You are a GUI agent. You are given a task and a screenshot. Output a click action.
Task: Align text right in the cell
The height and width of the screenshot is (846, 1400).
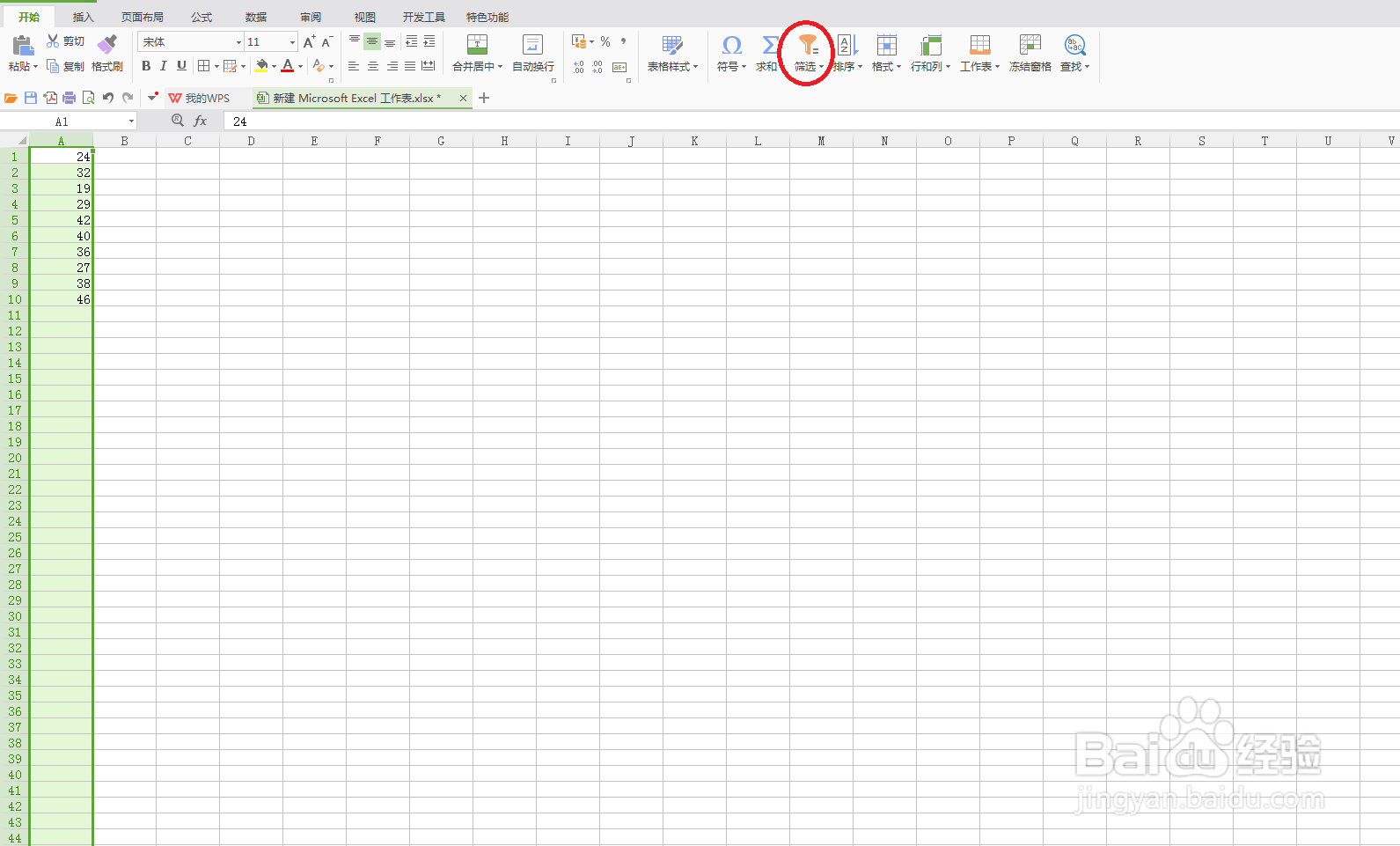click(x=392, y=66)
